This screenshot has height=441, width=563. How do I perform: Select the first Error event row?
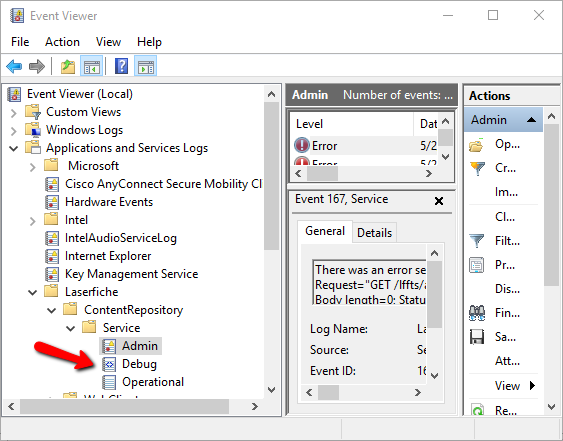click(366, 145)
